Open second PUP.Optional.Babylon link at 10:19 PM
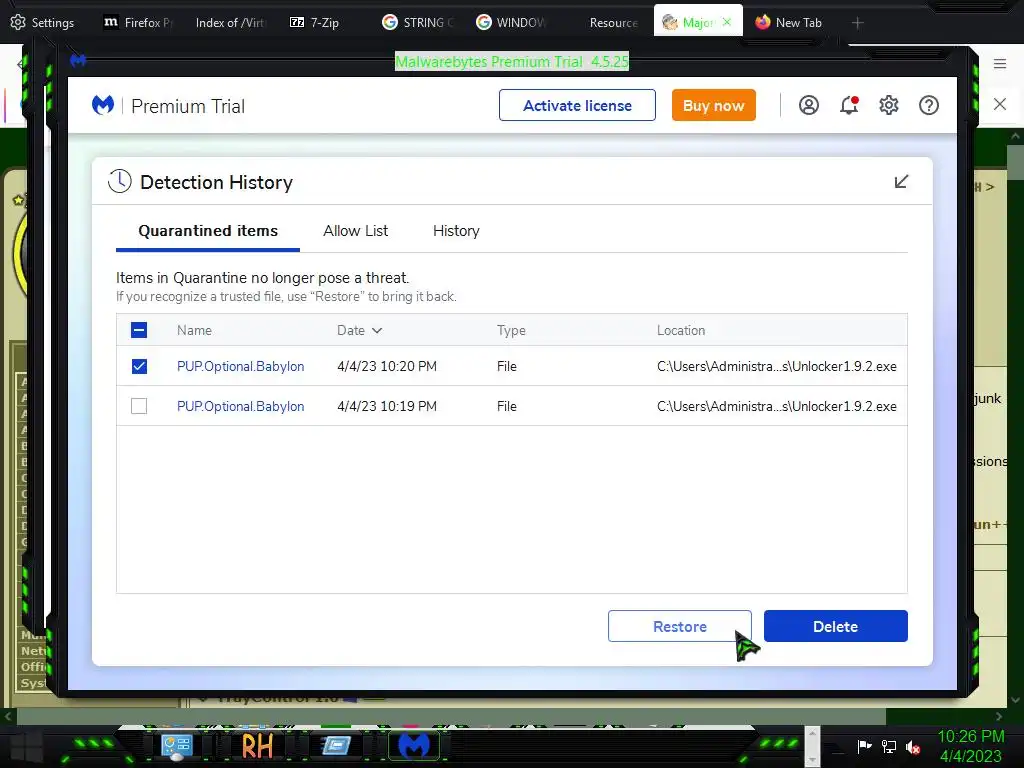 [x=240, y=406]
